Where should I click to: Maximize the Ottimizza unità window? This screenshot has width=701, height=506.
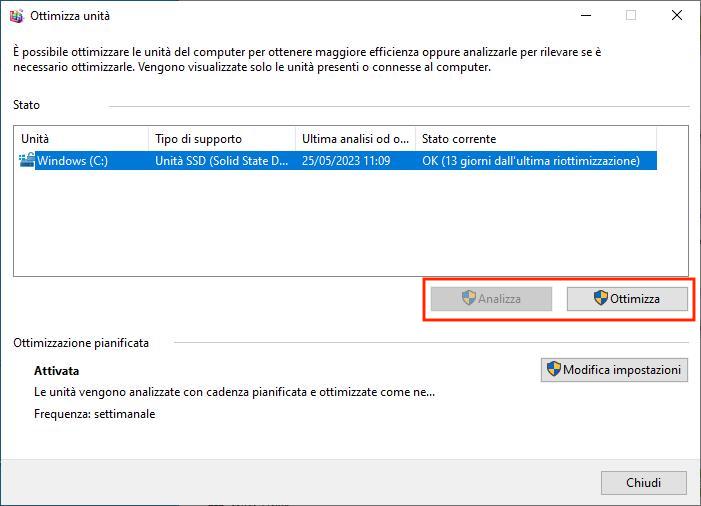[631, 16]
